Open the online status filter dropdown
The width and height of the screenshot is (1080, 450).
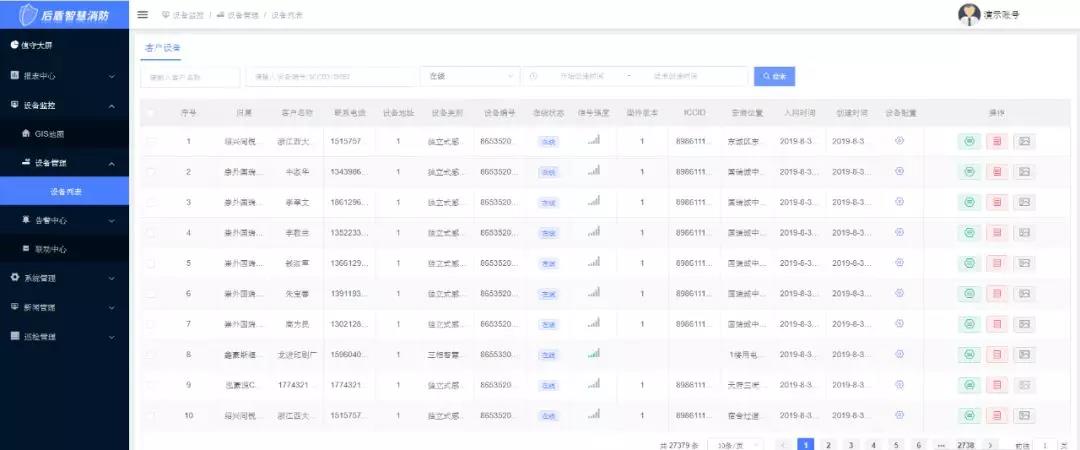(470, 76)
